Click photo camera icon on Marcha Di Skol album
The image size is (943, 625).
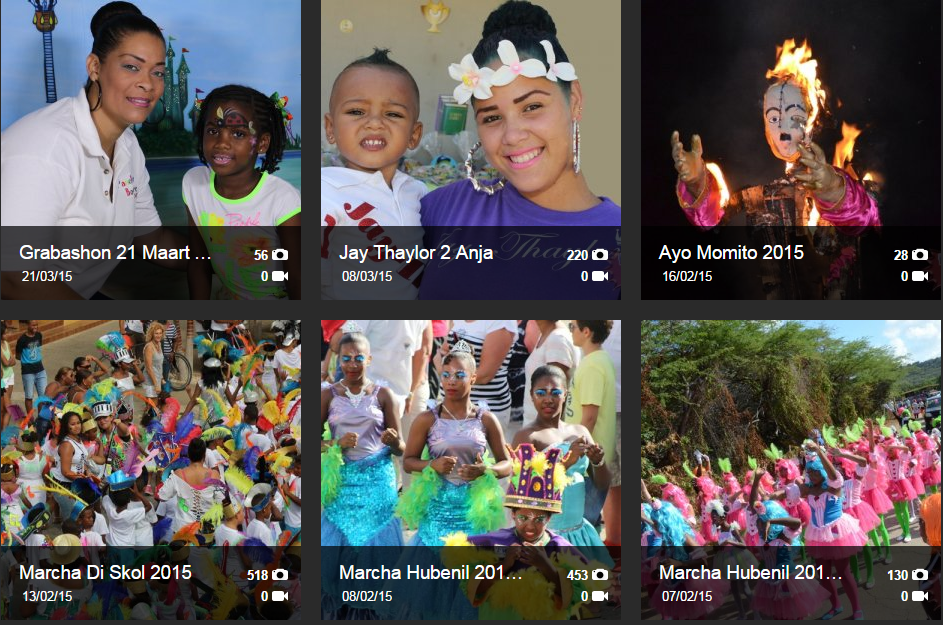pyautogui.click(x=280, y=575)
